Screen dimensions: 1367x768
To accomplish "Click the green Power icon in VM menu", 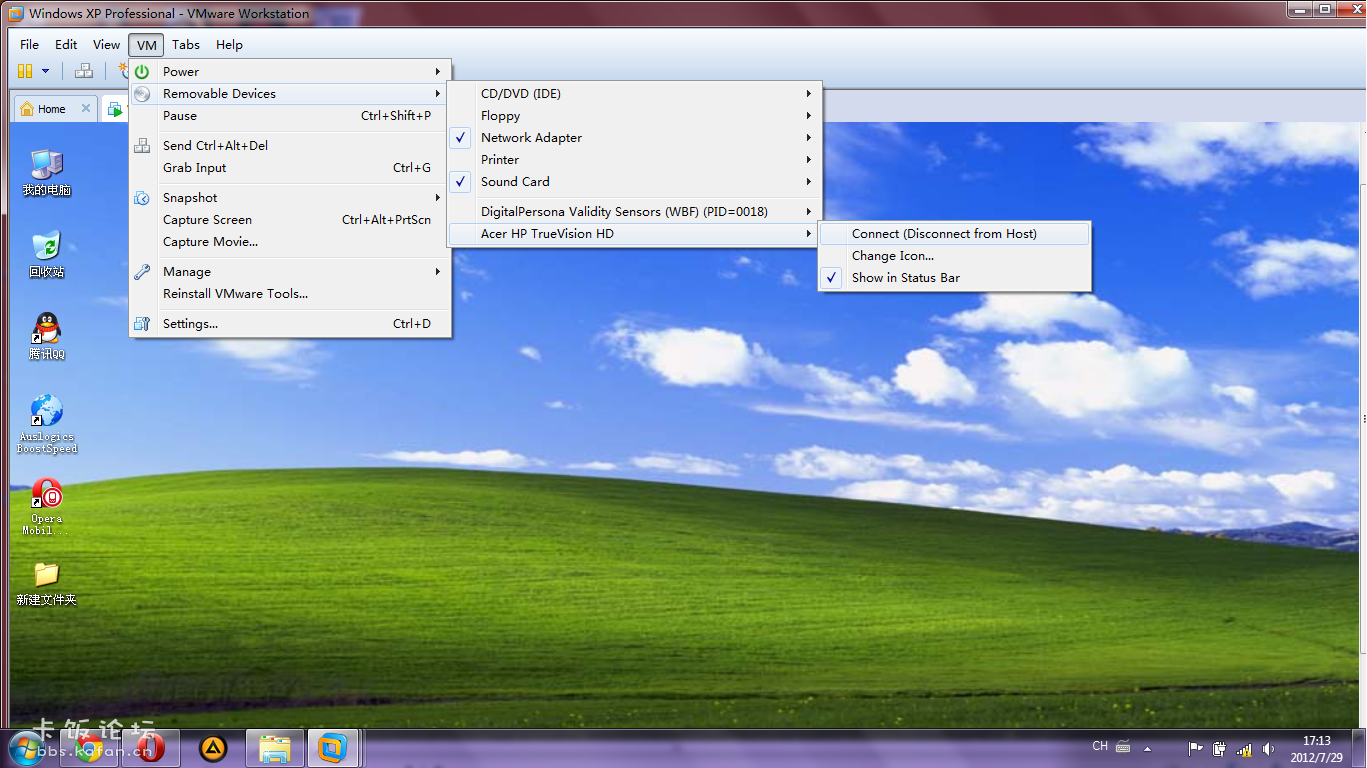I will tap(142, 72).
